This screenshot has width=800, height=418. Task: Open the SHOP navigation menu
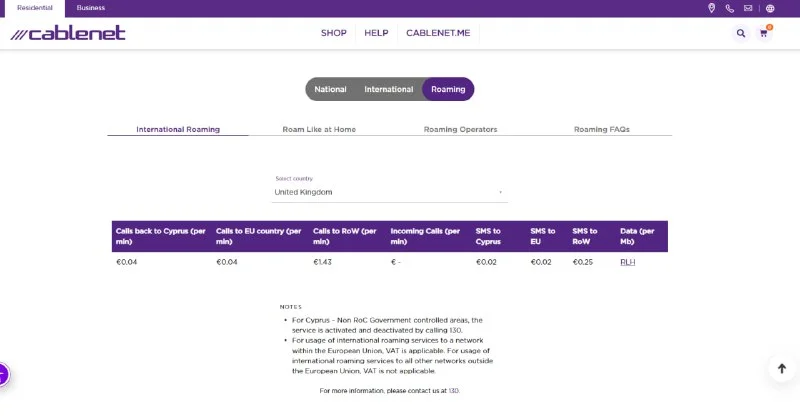pos(334,33)
